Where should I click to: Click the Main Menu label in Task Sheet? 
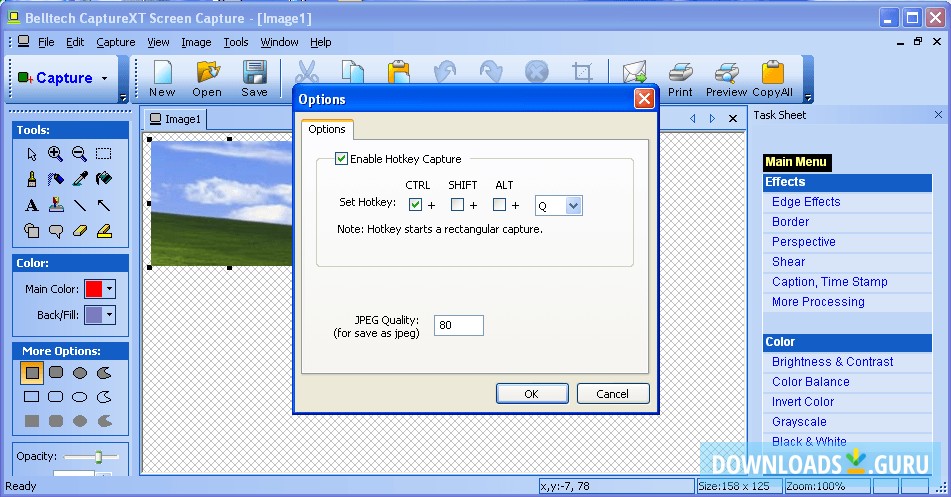796,162
